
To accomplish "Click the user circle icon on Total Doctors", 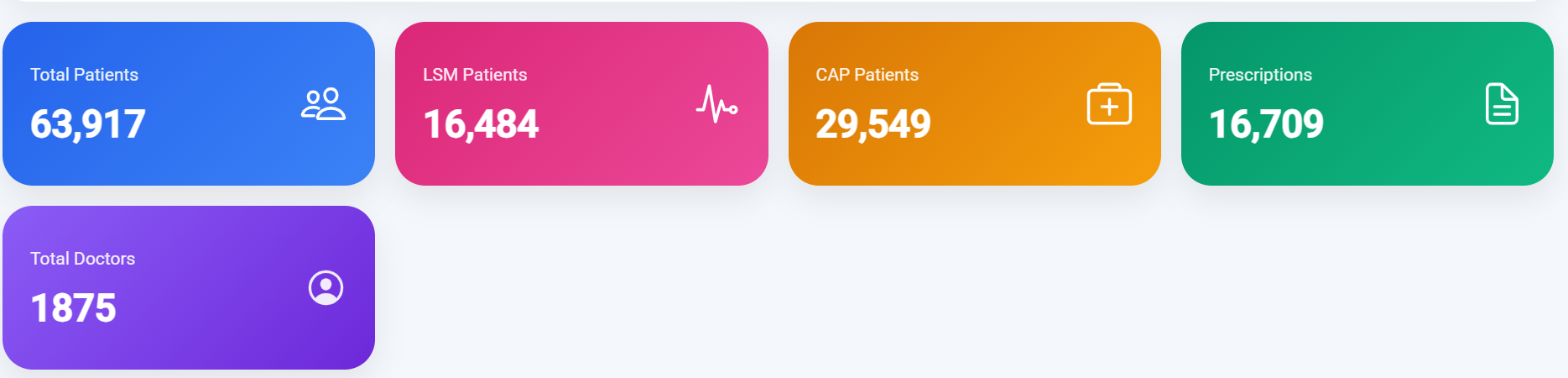I will 326,288.
